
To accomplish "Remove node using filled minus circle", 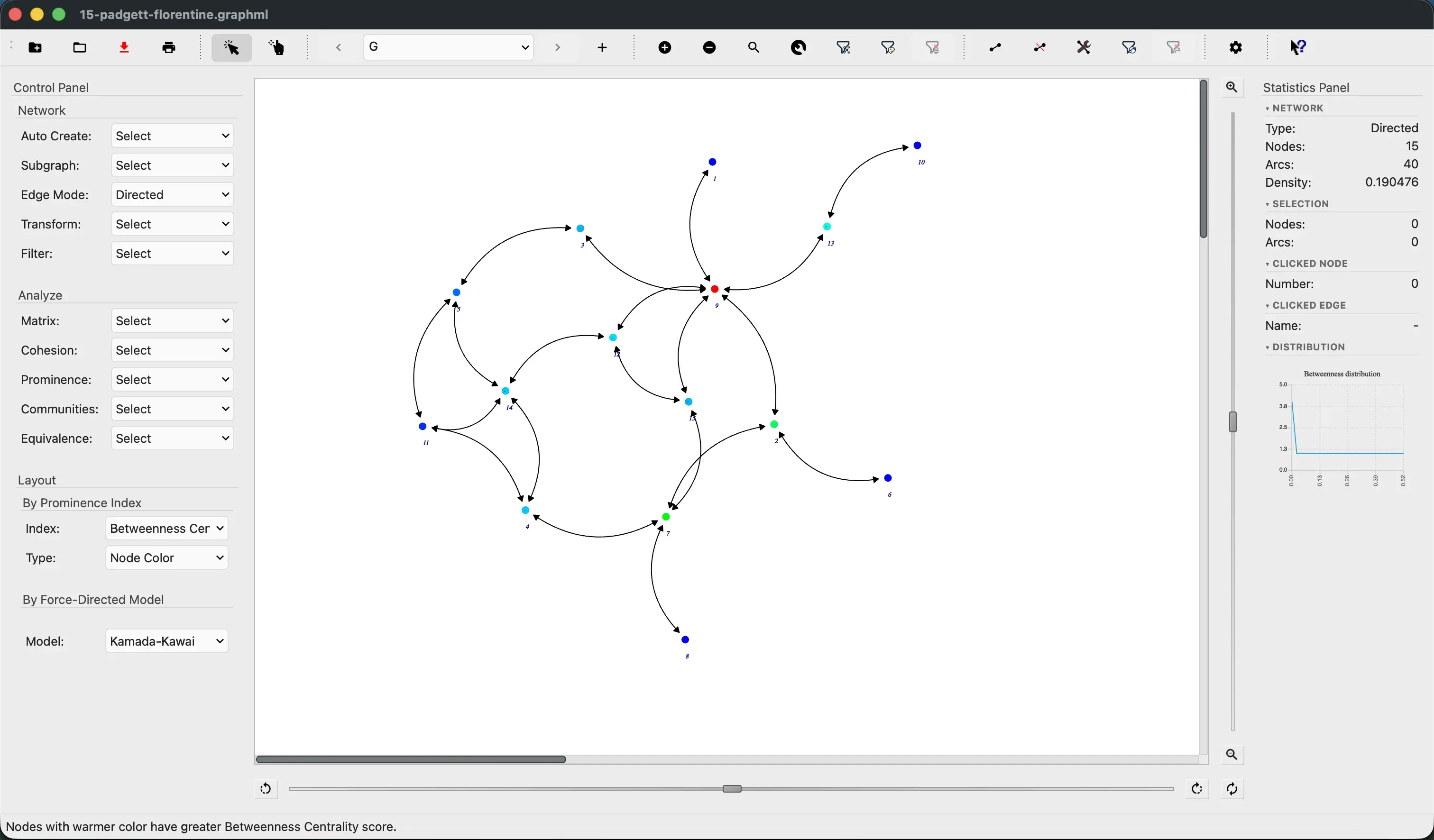I will tap(709, 48).
